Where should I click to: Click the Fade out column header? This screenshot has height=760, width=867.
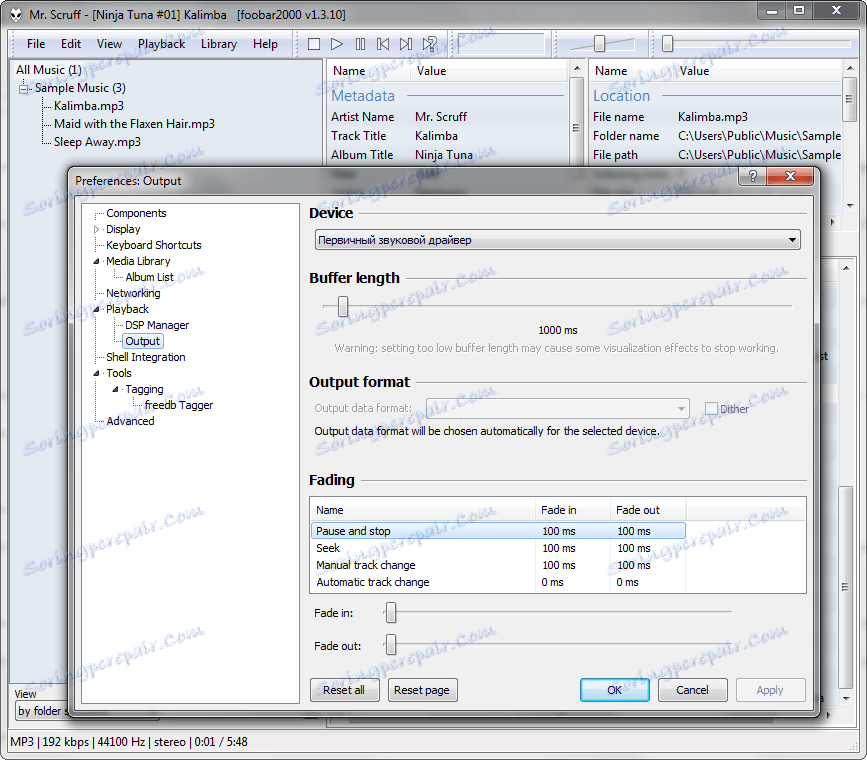pos(647,510)
